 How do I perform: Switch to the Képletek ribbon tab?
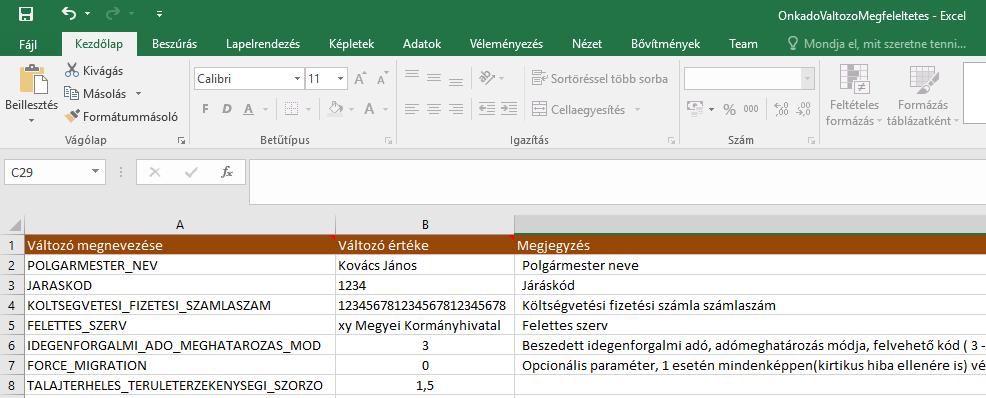click(352, 44)
